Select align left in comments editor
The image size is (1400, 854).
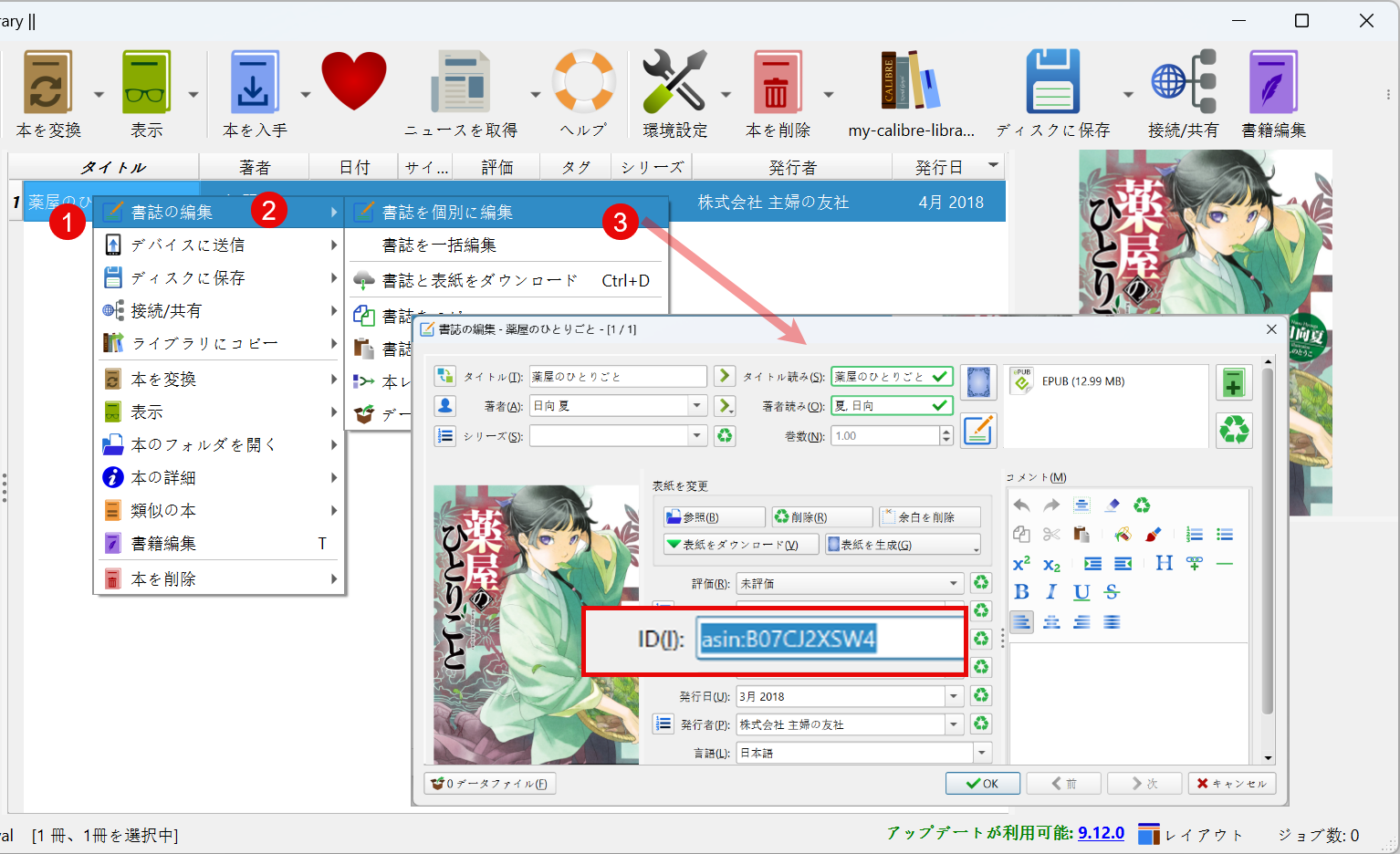[x=1021, y=622]
